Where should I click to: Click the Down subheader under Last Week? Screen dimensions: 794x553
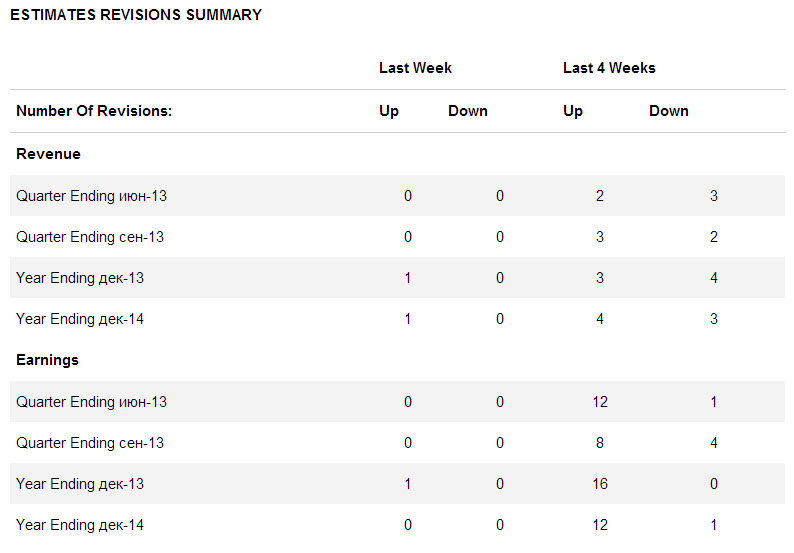pos(468,111)
